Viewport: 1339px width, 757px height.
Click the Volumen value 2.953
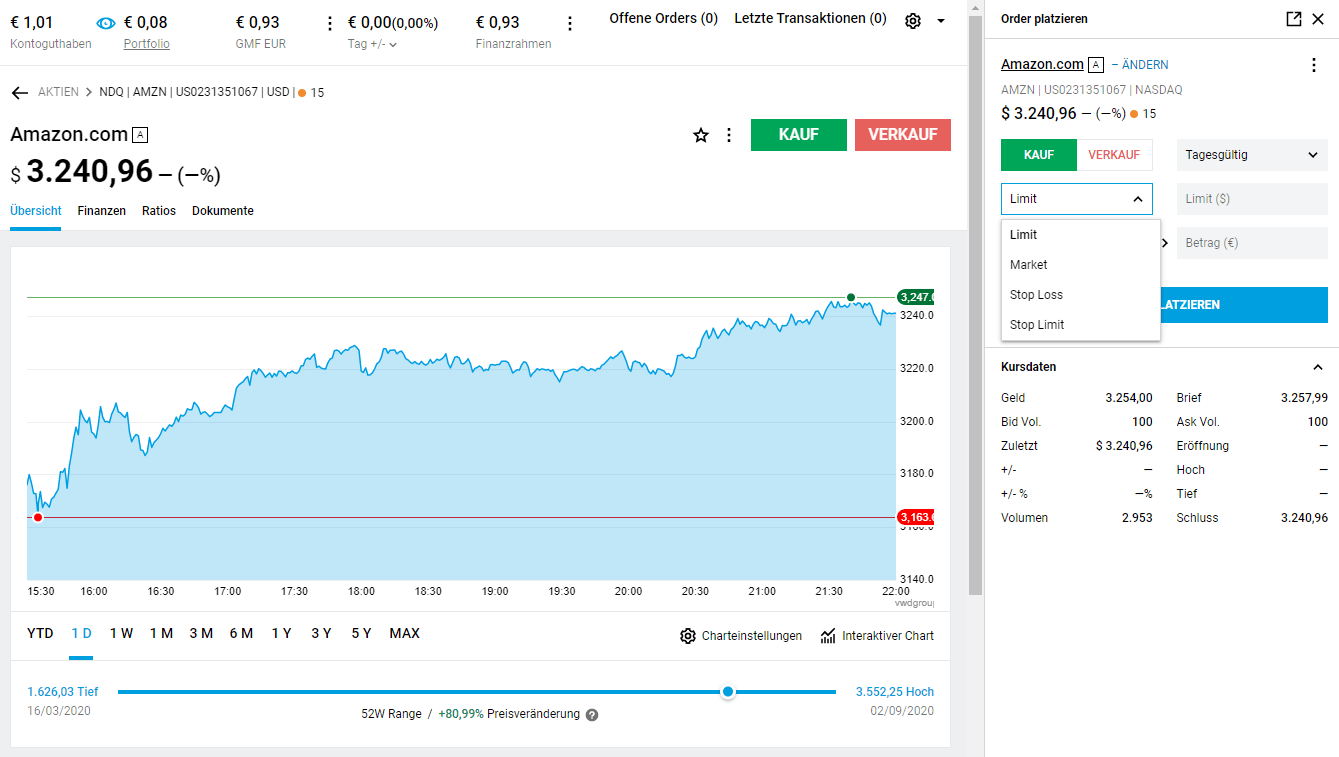click(x=1137, y=518)
